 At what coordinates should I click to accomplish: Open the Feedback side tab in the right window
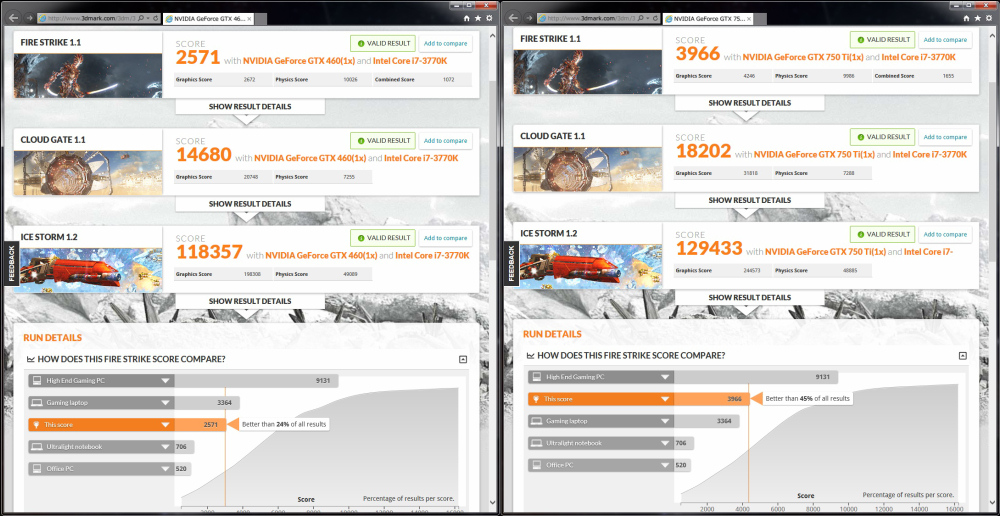click(x=509, y=264)
